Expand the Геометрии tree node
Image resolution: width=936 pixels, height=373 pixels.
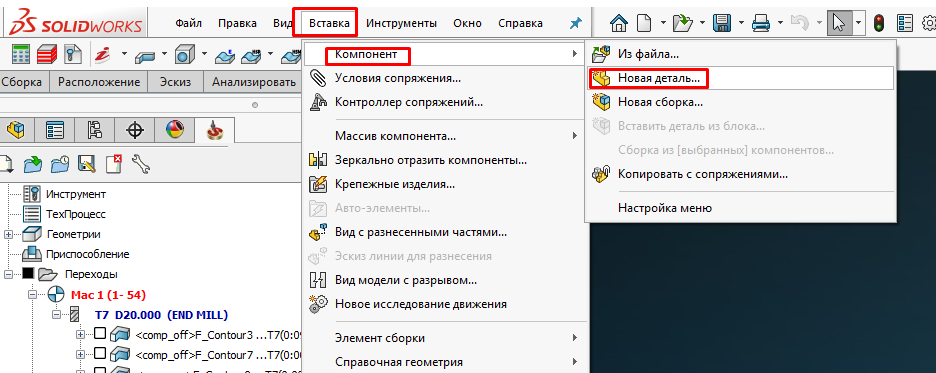pyautogui.click(x=9, y=234)
